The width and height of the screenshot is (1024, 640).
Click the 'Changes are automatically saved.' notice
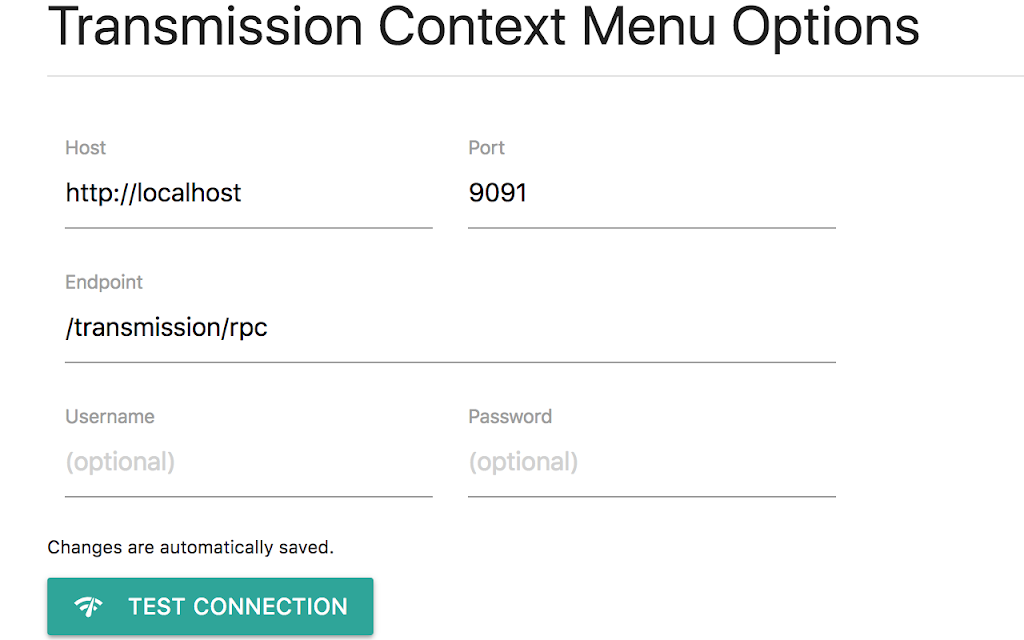(x=191, y=547)
